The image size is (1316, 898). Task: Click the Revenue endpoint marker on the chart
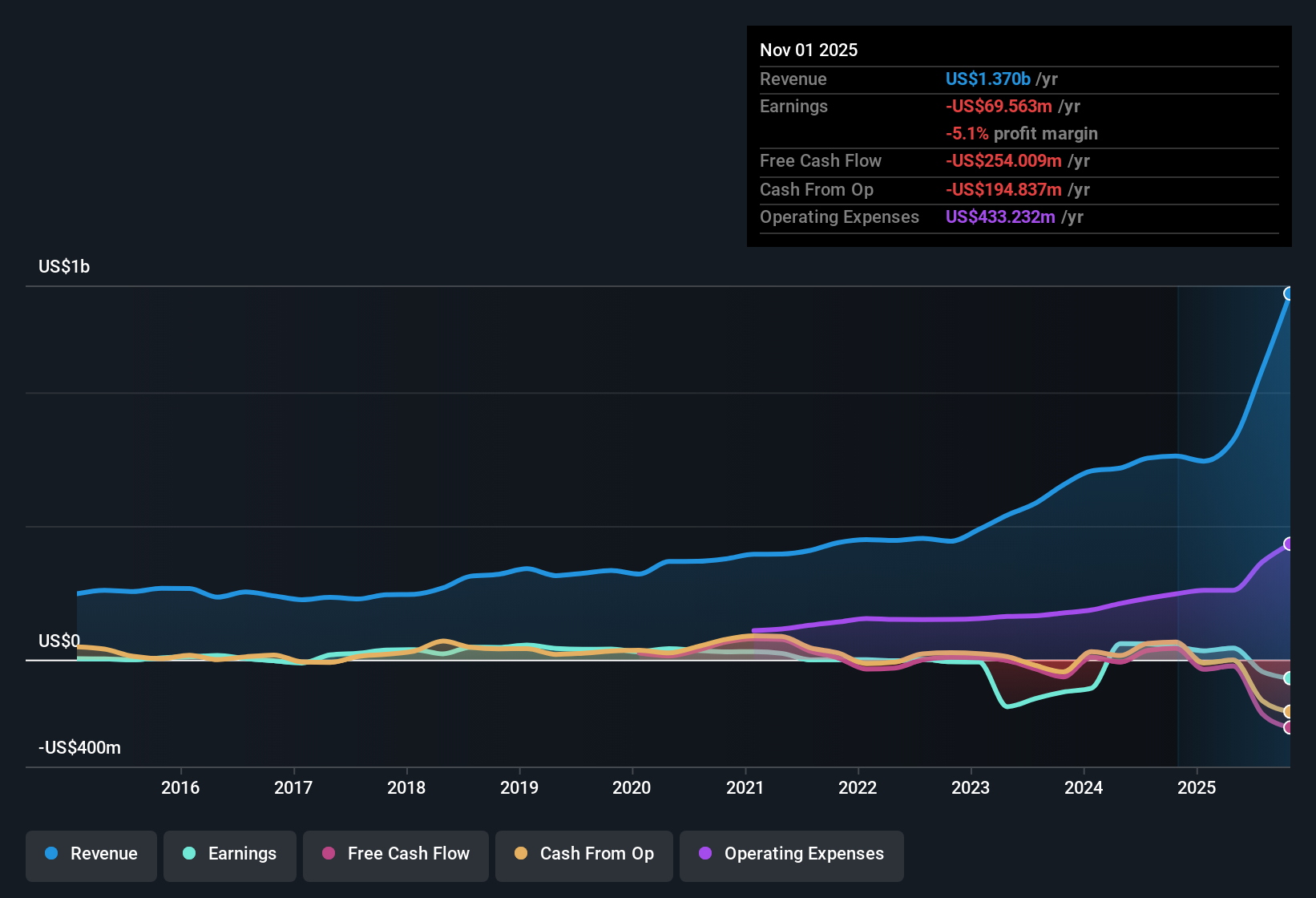[x=1289, y=293]
